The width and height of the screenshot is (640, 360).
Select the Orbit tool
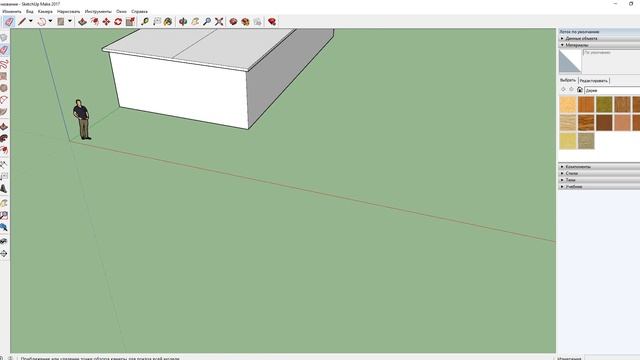(x=183, y=22)
